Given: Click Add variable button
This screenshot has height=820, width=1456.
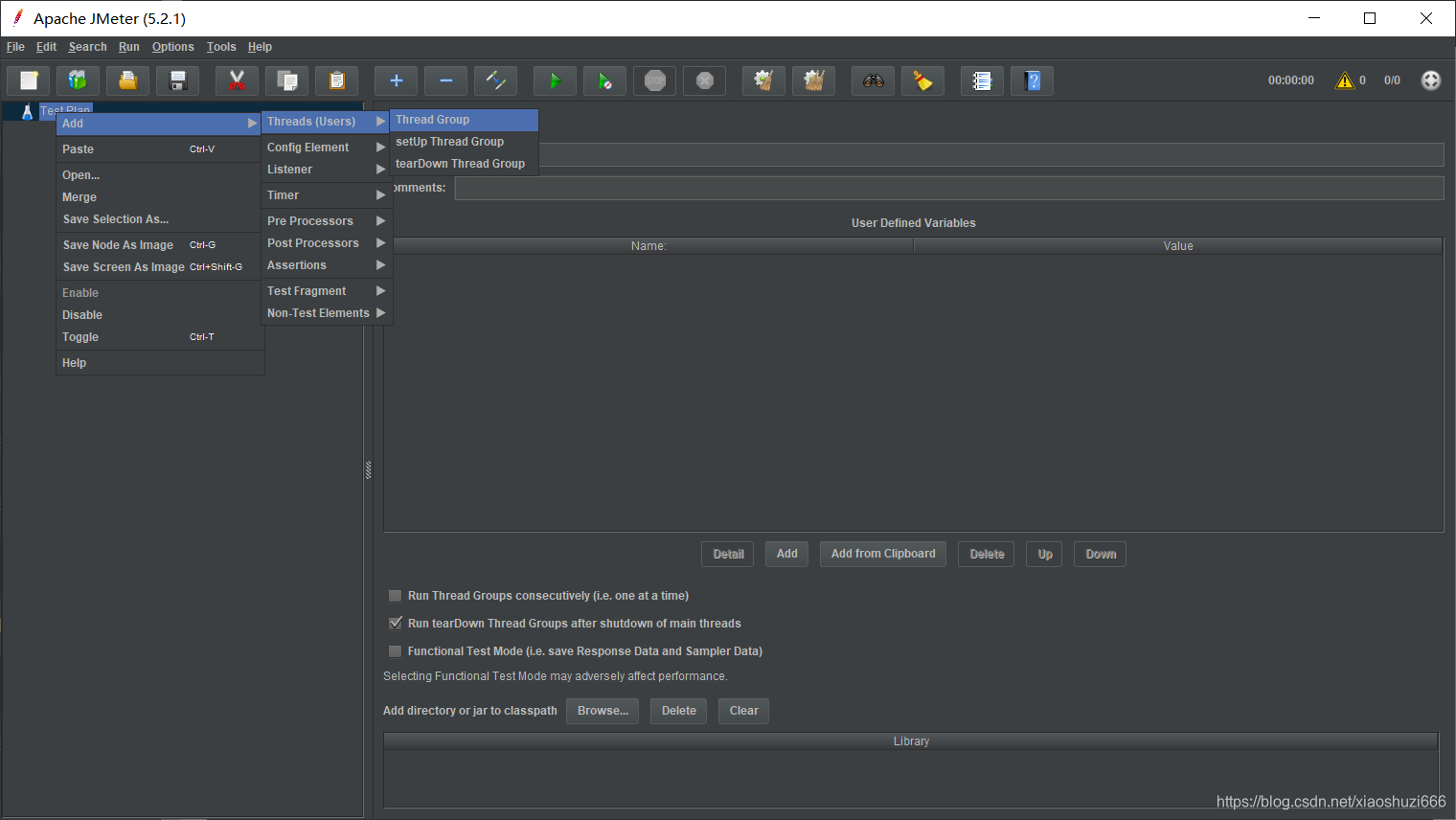Looking at the screenshot, I should [787, 554].
